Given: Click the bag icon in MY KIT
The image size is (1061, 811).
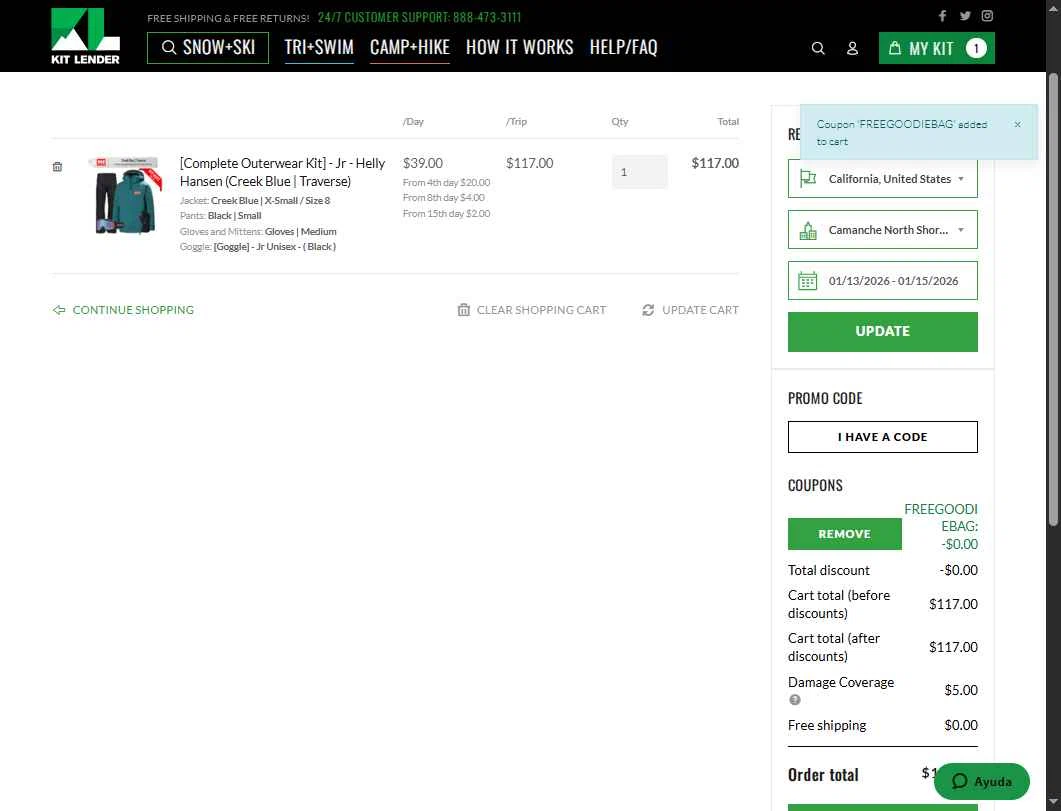Looking at the screenshot, I should tap(895, 48).
